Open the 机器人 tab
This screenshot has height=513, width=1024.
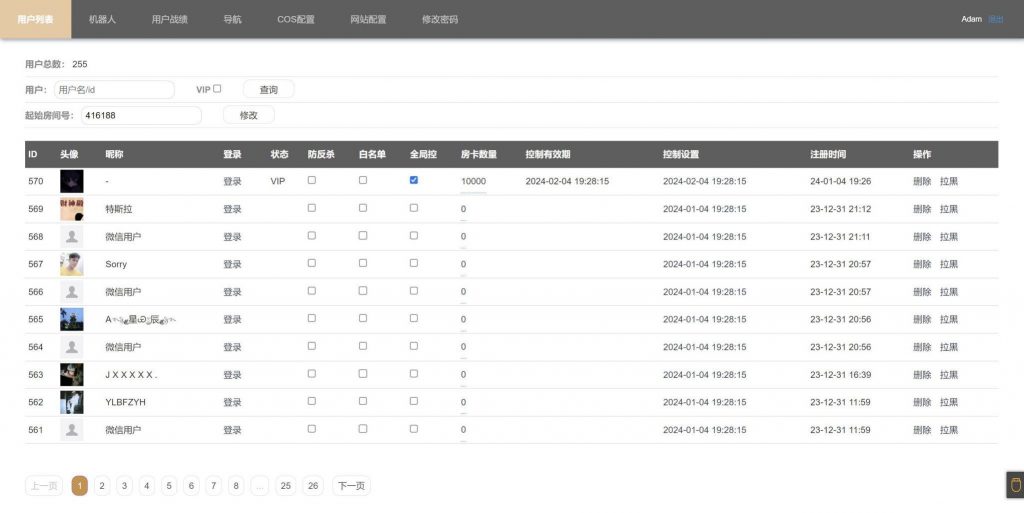[102, 19]
